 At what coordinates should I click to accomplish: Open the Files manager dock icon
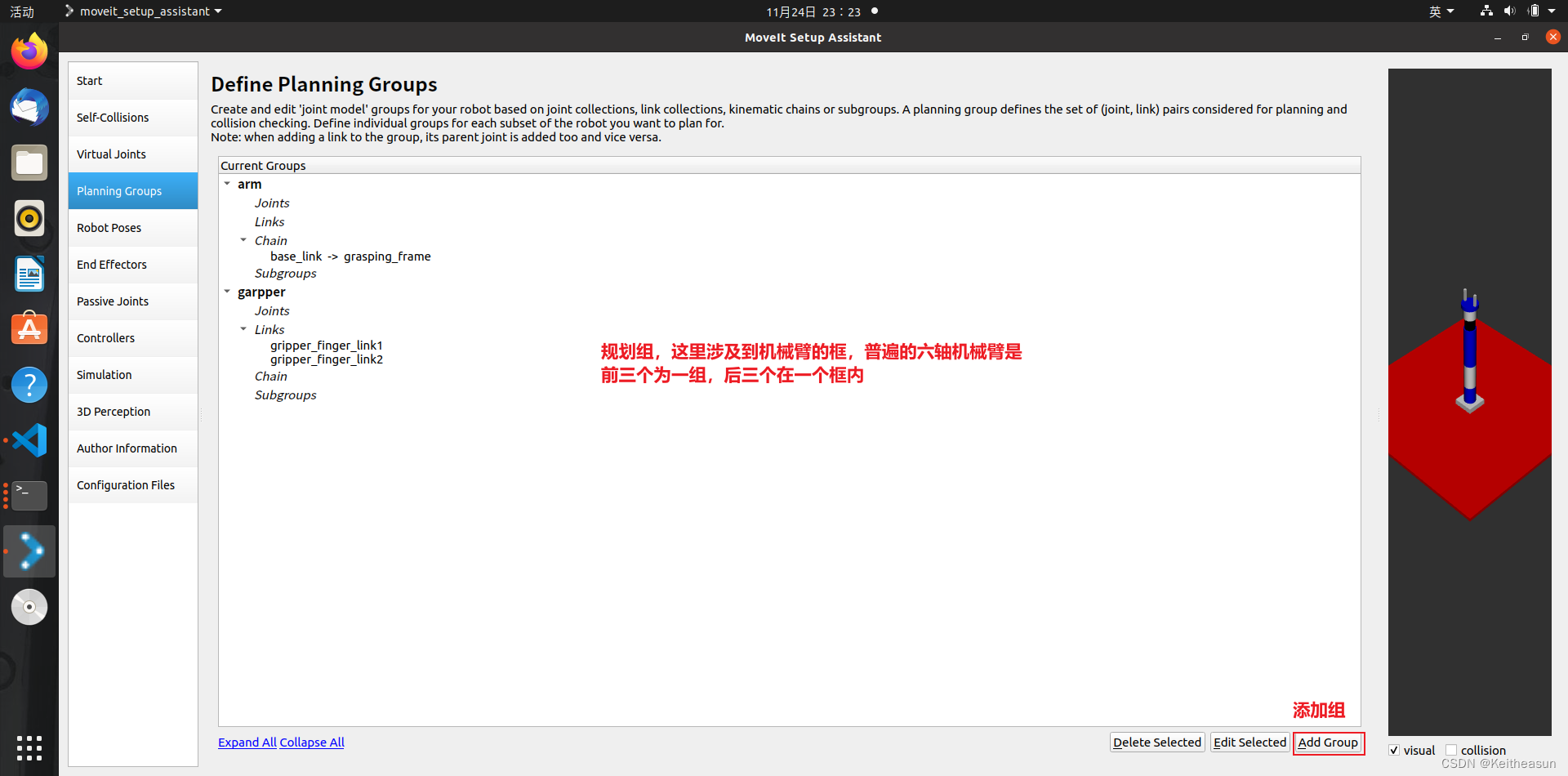29,163
